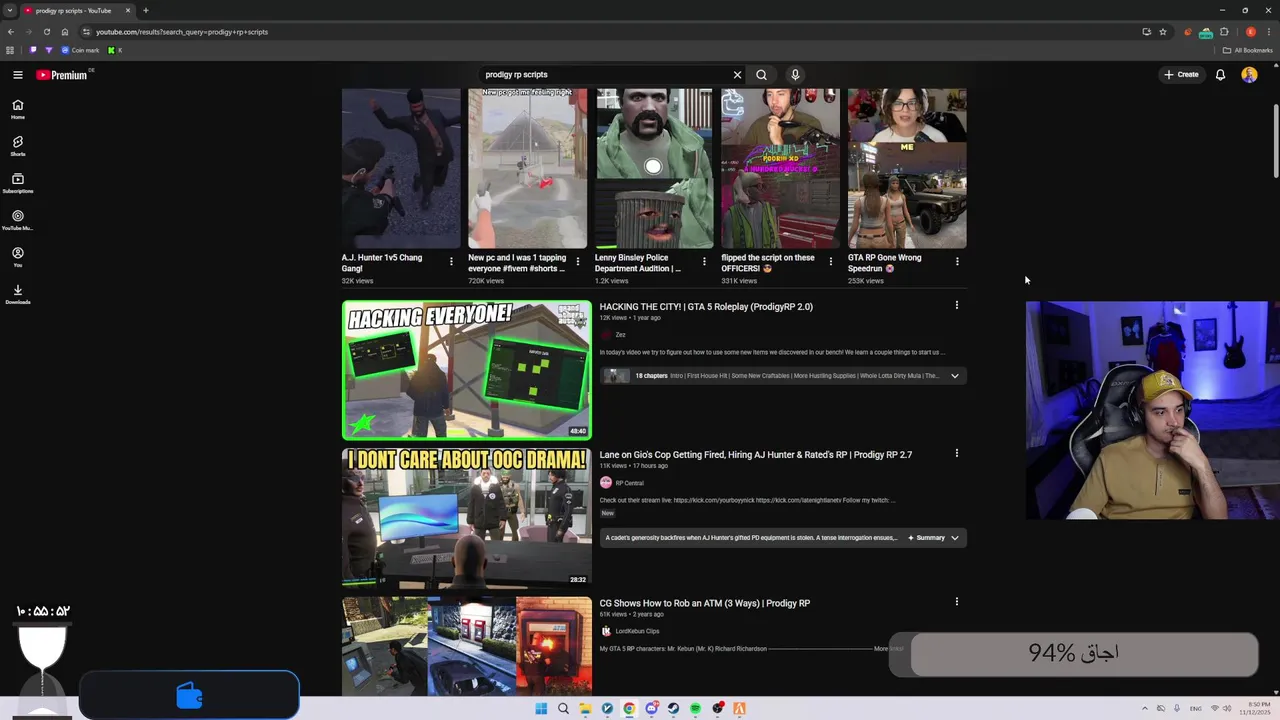The image size is (1280, 720).
Task: Open the YouTube guide hamburger menu
Action: click(x=18, y=75)
